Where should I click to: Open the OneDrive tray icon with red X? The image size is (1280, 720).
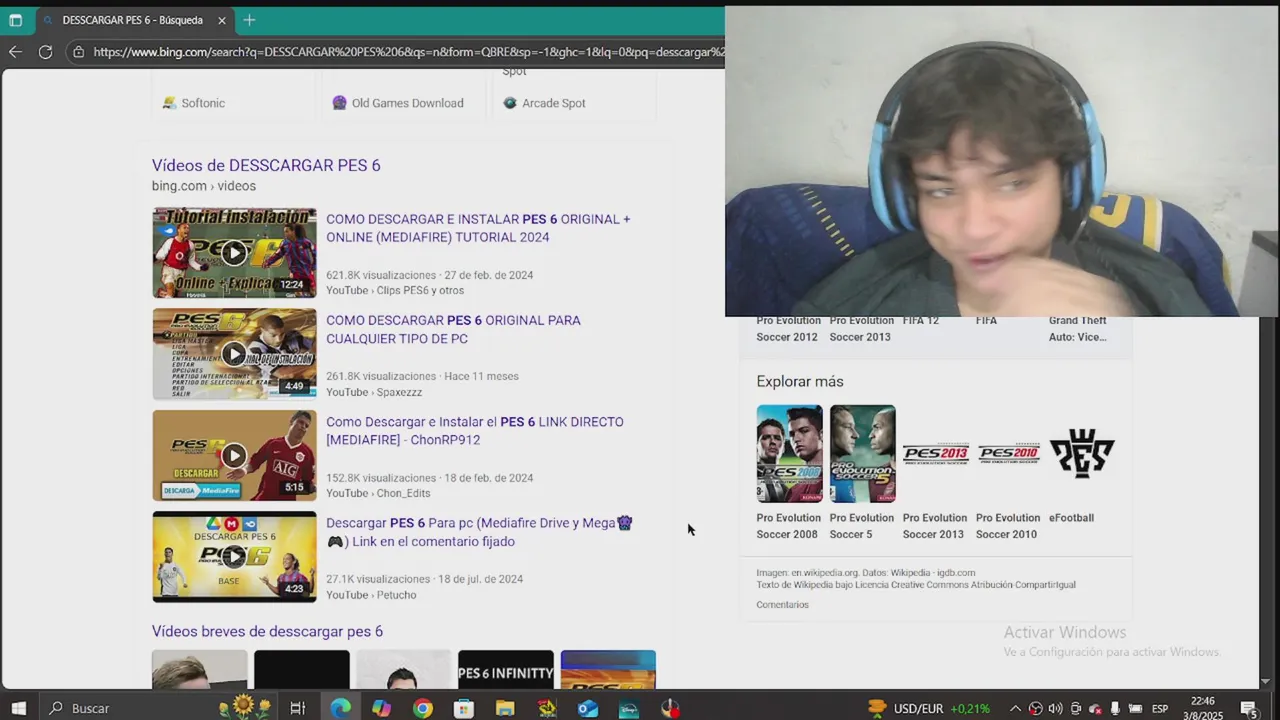coord(1095,708)
